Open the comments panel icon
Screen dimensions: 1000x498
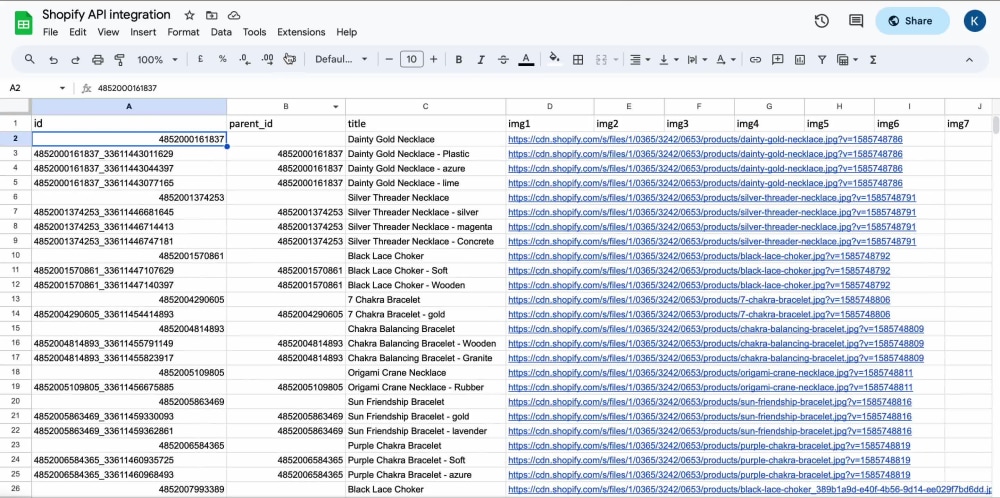point(856,21)
